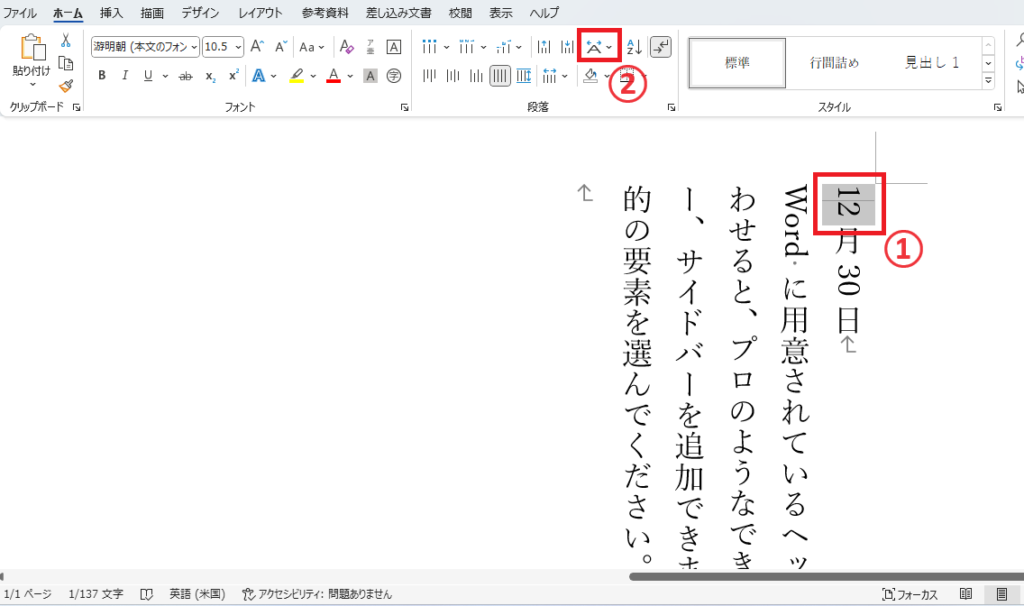1024x606 pixels.
Task: Toggle underline formatting
Action: tap(148, 76)
